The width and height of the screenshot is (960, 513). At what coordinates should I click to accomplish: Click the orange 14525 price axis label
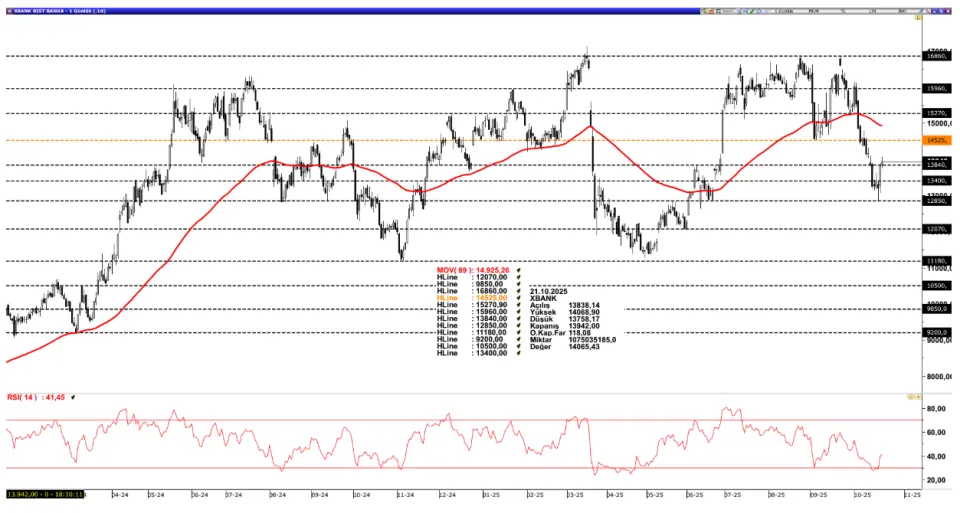936,141
